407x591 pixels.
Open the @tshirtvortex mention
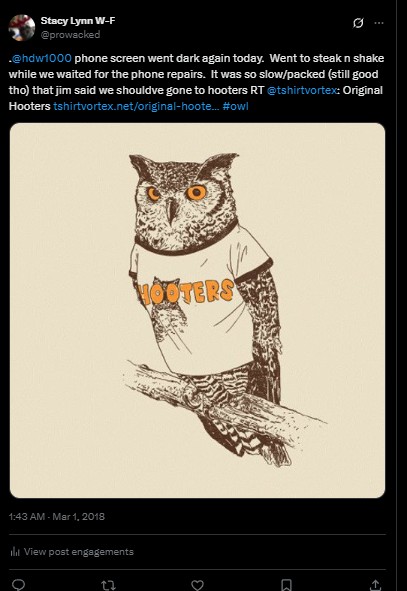click(x=301, y=90)
